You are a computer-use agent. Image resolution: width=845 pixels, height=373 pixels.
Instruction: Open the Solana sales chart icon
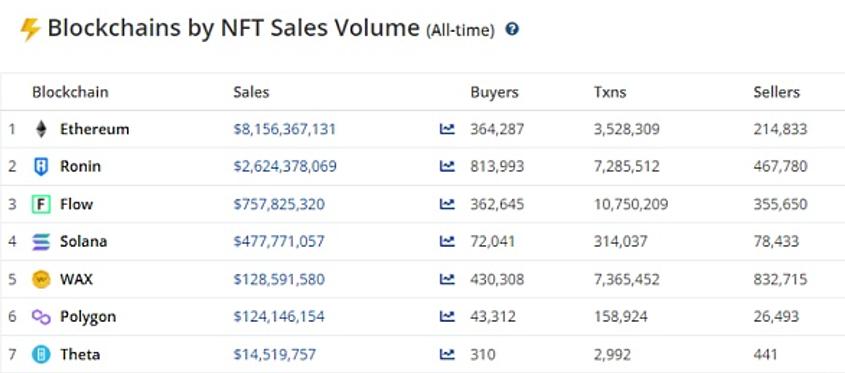click(447, 241)
